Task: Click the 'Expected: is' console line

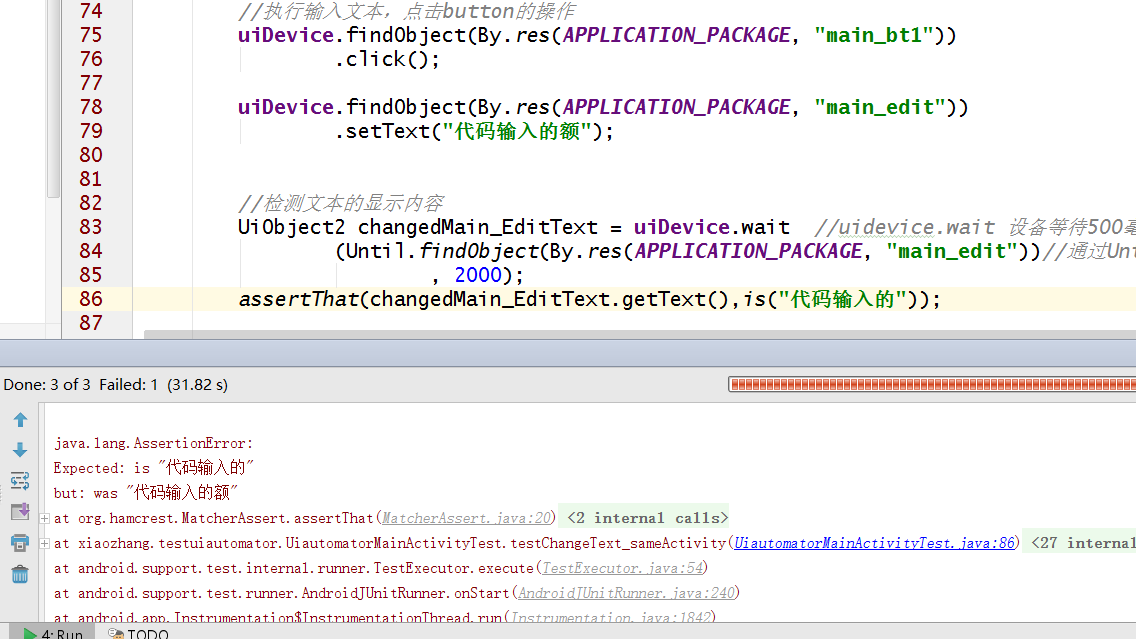Action: (x=154, y=468)
